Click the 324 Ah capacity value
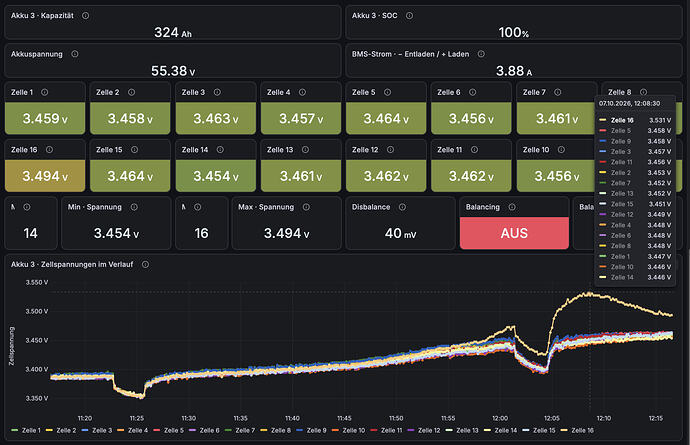This screenshot has width=690, height=445. (x=172, y=32)
